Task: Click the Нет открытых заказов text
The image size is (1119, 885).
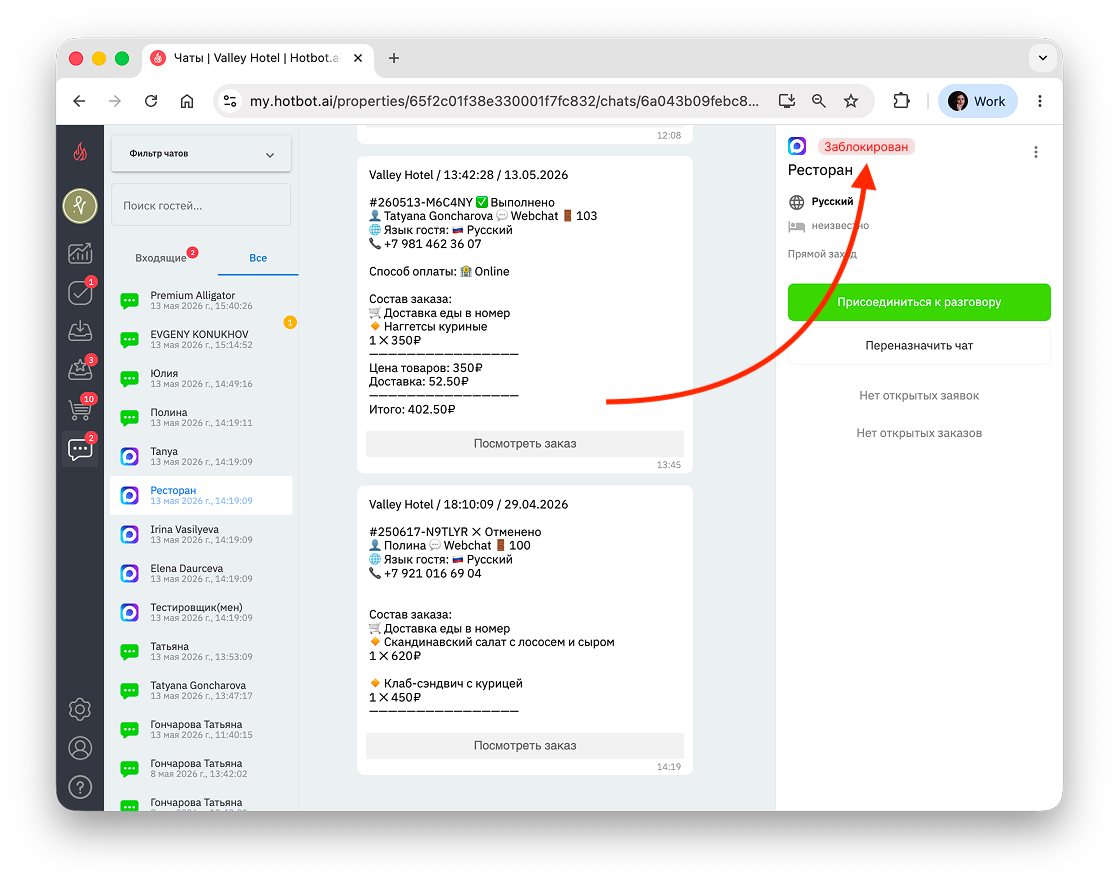Action: [918, 433]
